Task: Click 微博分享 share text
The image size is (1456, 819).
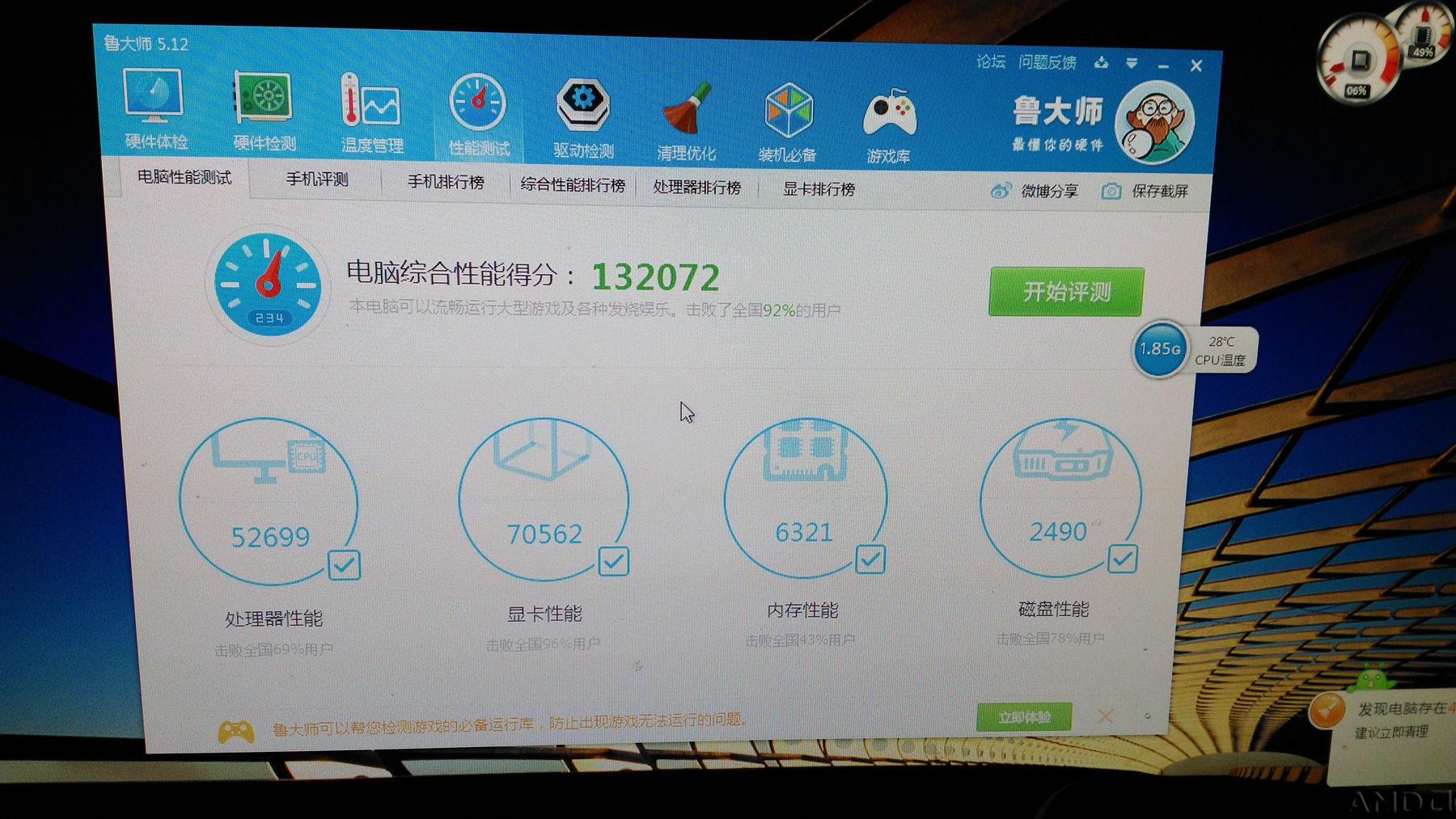Action: (x=1049, y=191)
